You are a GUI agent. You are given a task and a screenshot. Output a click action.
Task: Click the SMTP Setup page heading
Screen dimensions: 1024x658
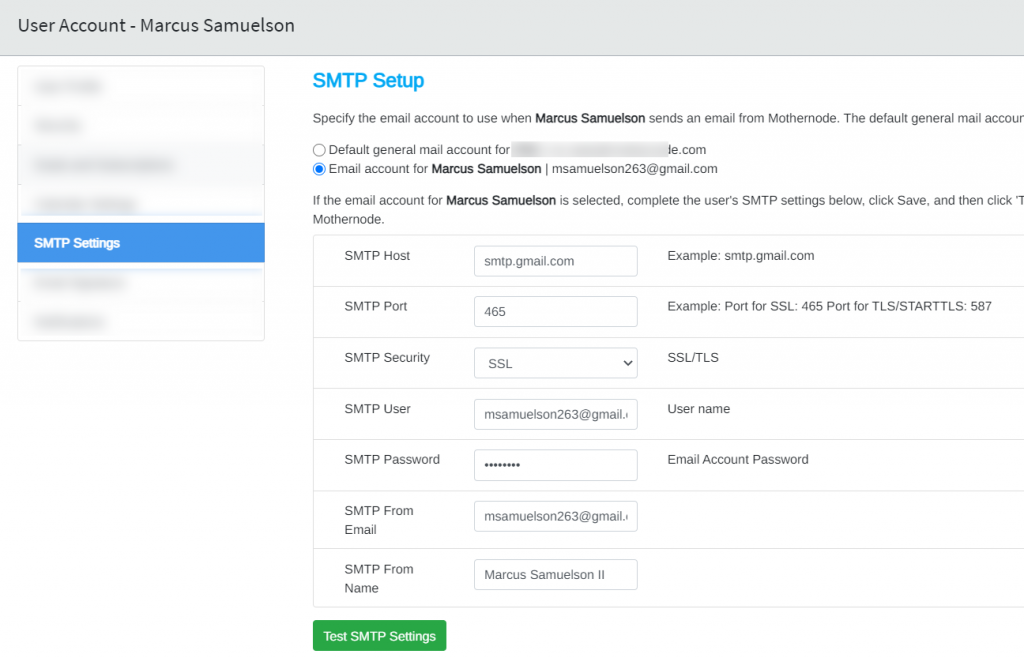pos(369,80)
